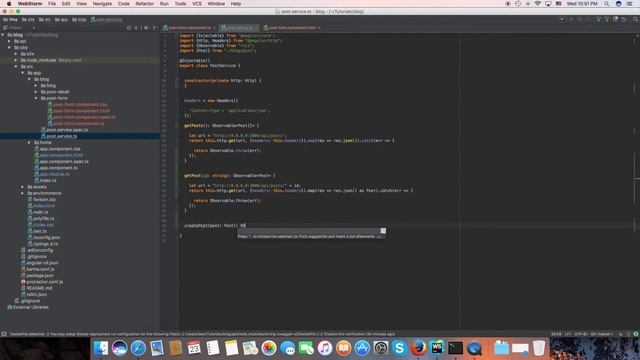Open the run configuration dropdown in toolbar
The image size is (640, 360).
562,19
